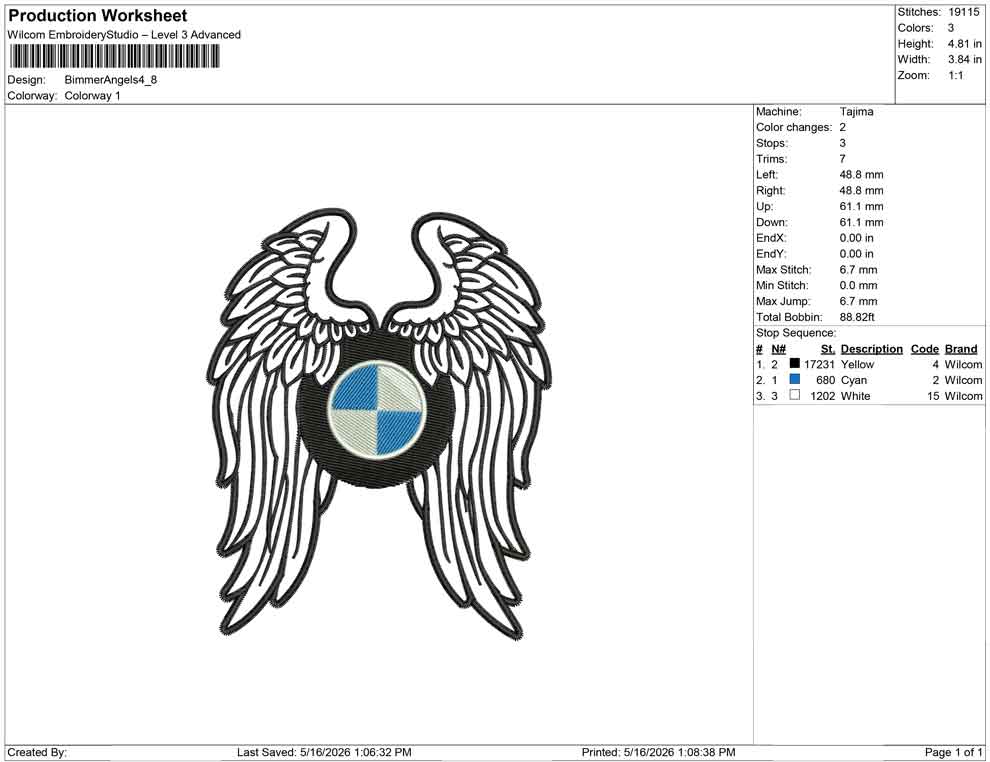
Task: Click the stitches value '19115'
Action: tap(963, 12)
